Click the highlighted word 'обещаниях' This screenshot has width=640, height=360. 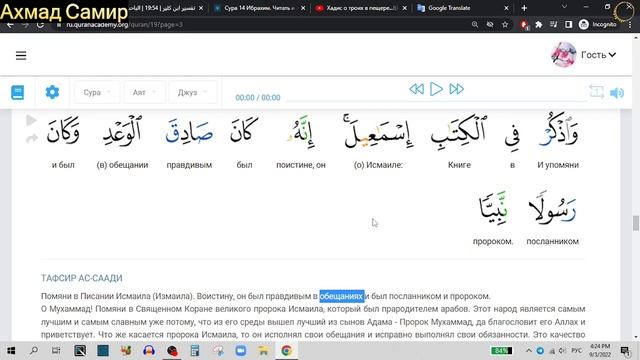(x=342, y=296)
